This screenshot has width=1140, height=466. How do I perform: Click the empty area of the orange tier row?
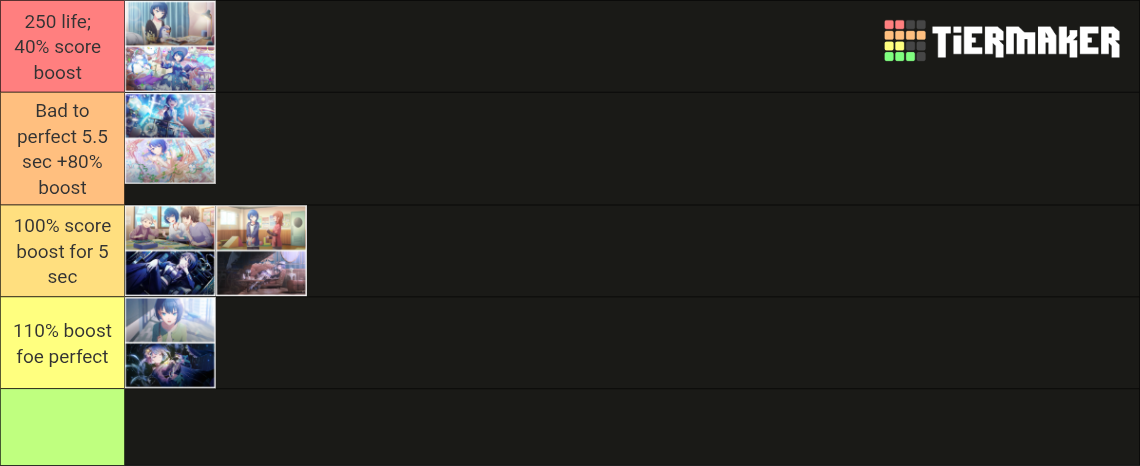point(678,149)
